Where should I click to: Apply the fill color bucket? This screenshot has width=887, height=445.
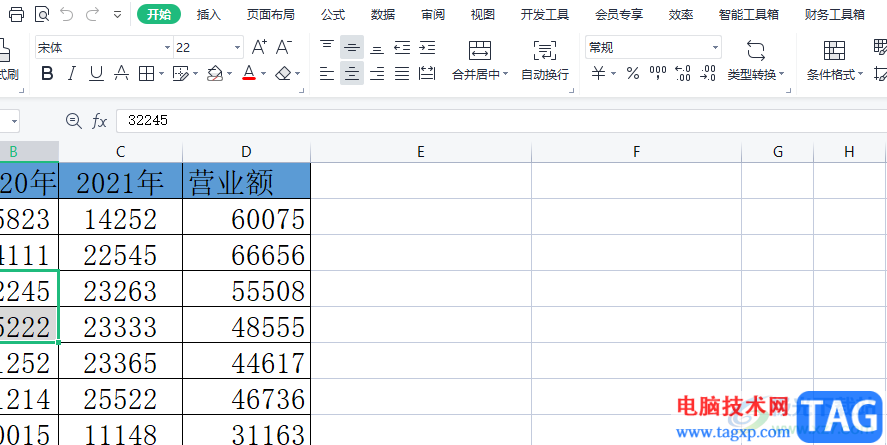pyautogui.click(x=215, y=74)
